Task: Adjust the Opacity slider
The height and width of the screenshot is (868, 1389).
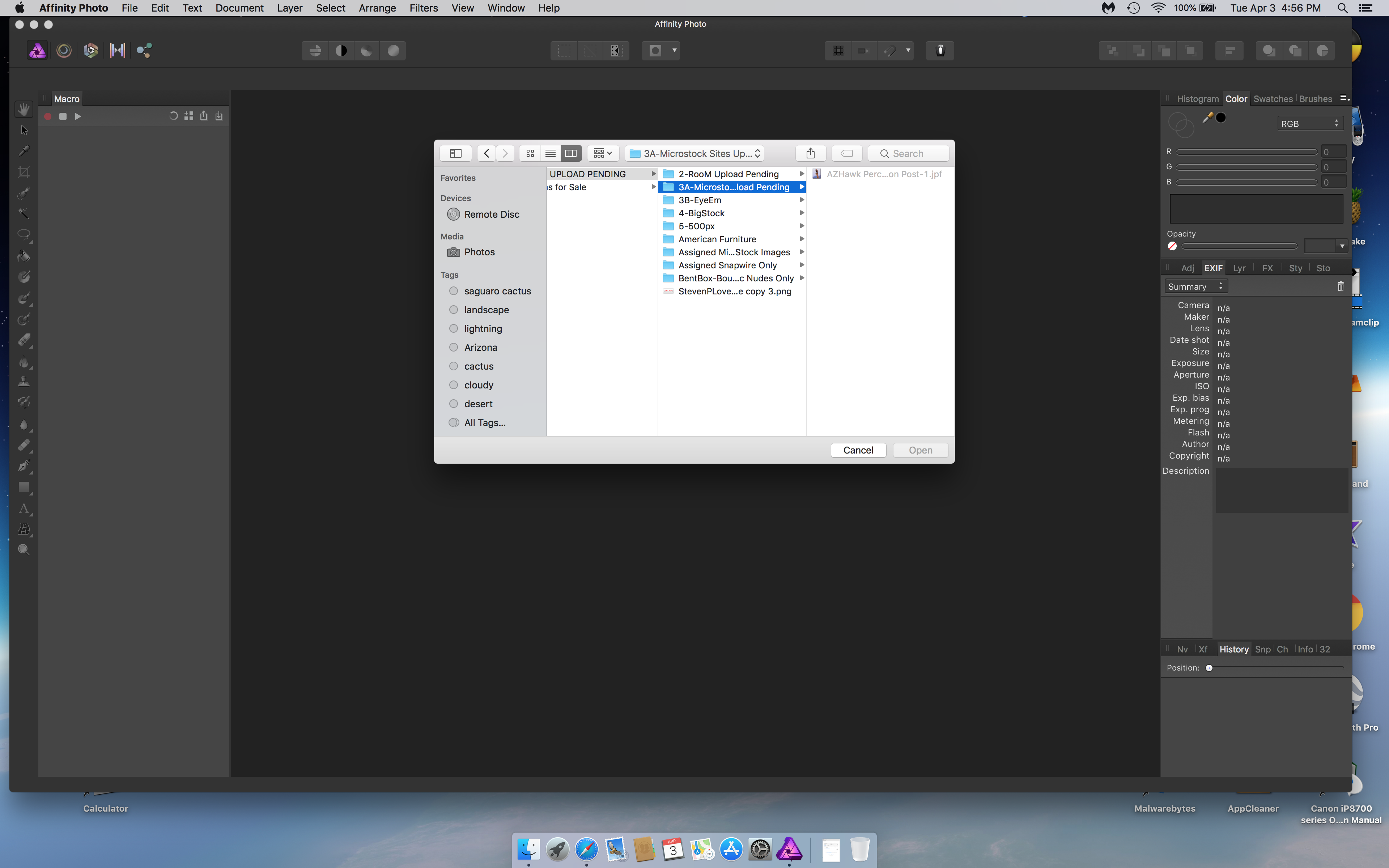Action: point(1239,246)
